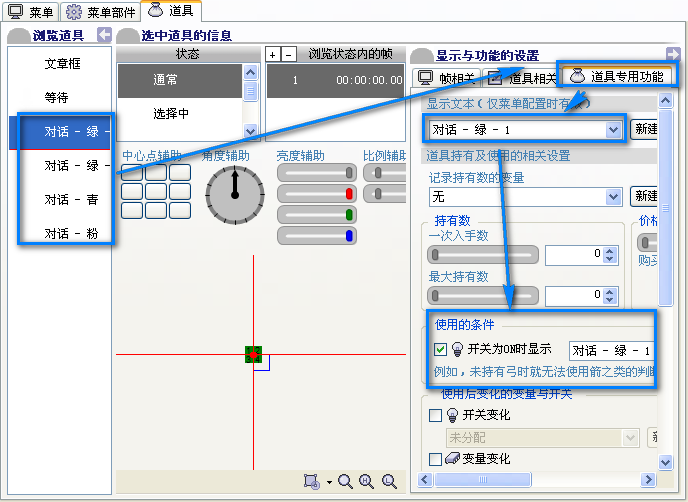Click the settings panel horizontal scroll right arrow
The width and height of the screenshot is (688, 502).
coord(648,479)
